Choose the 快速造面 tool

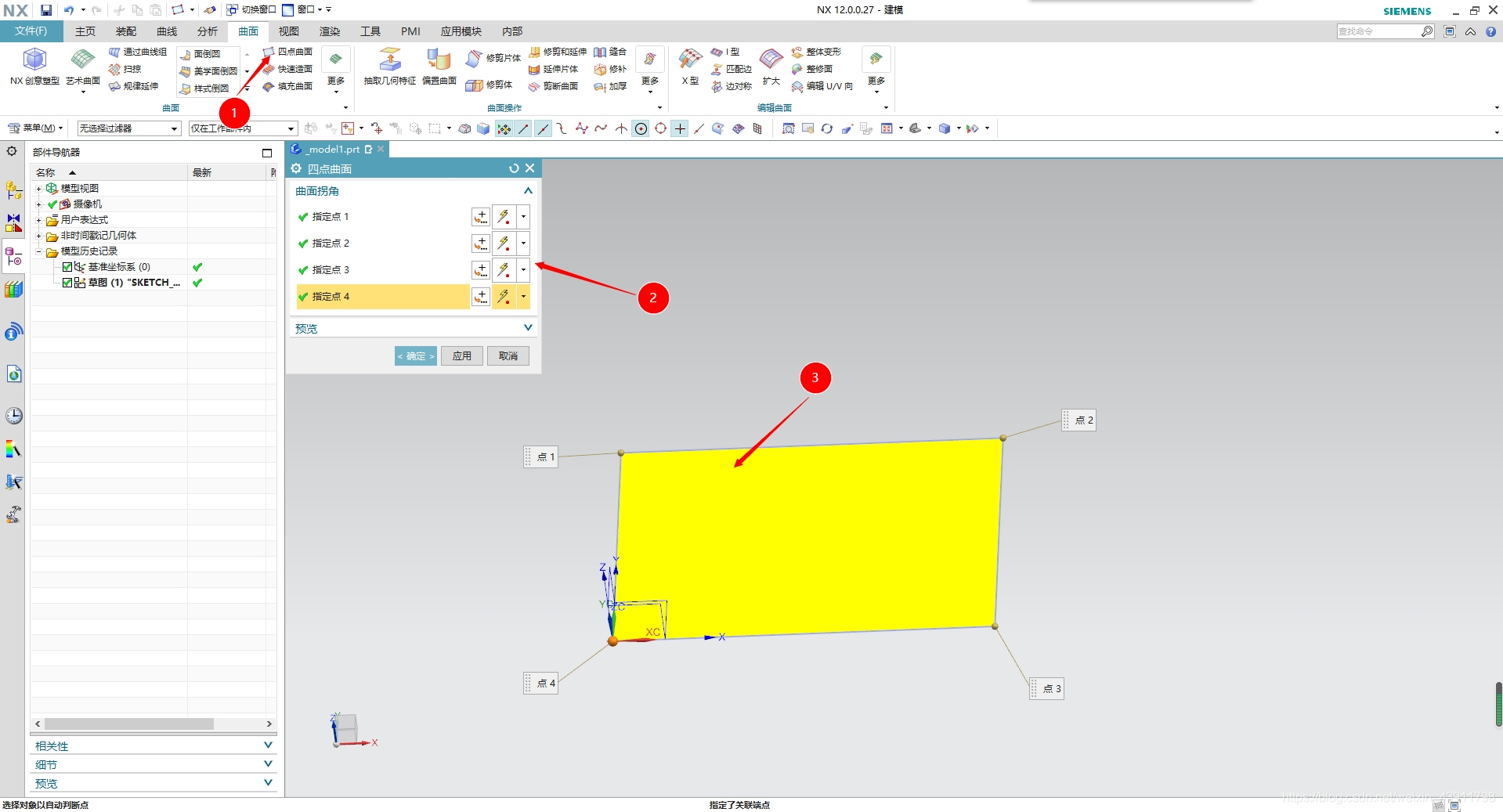tap(287, 69)
